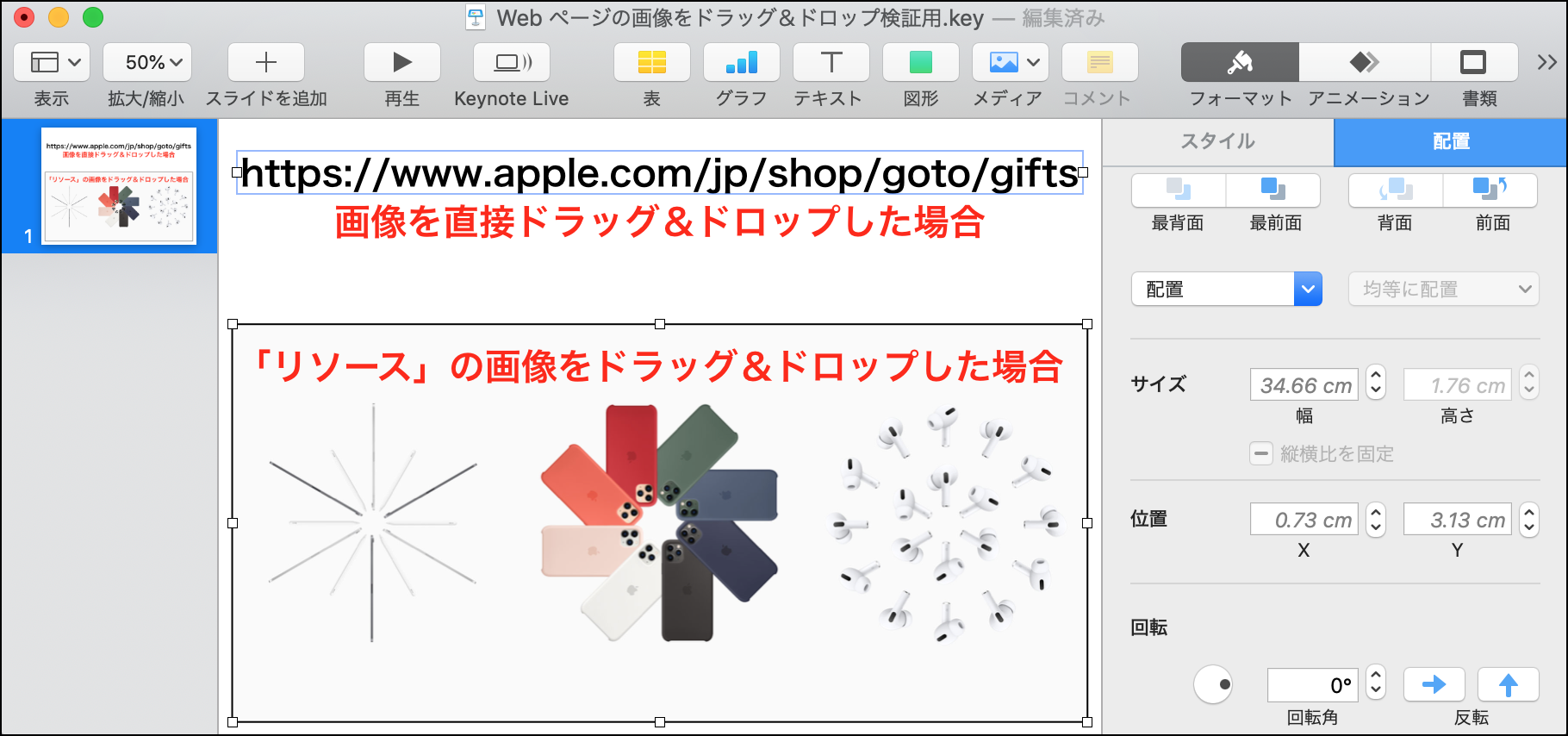Click the Y position field 3.13 cm
Screen dimensions: 1568x736
tap(1458, 520)
